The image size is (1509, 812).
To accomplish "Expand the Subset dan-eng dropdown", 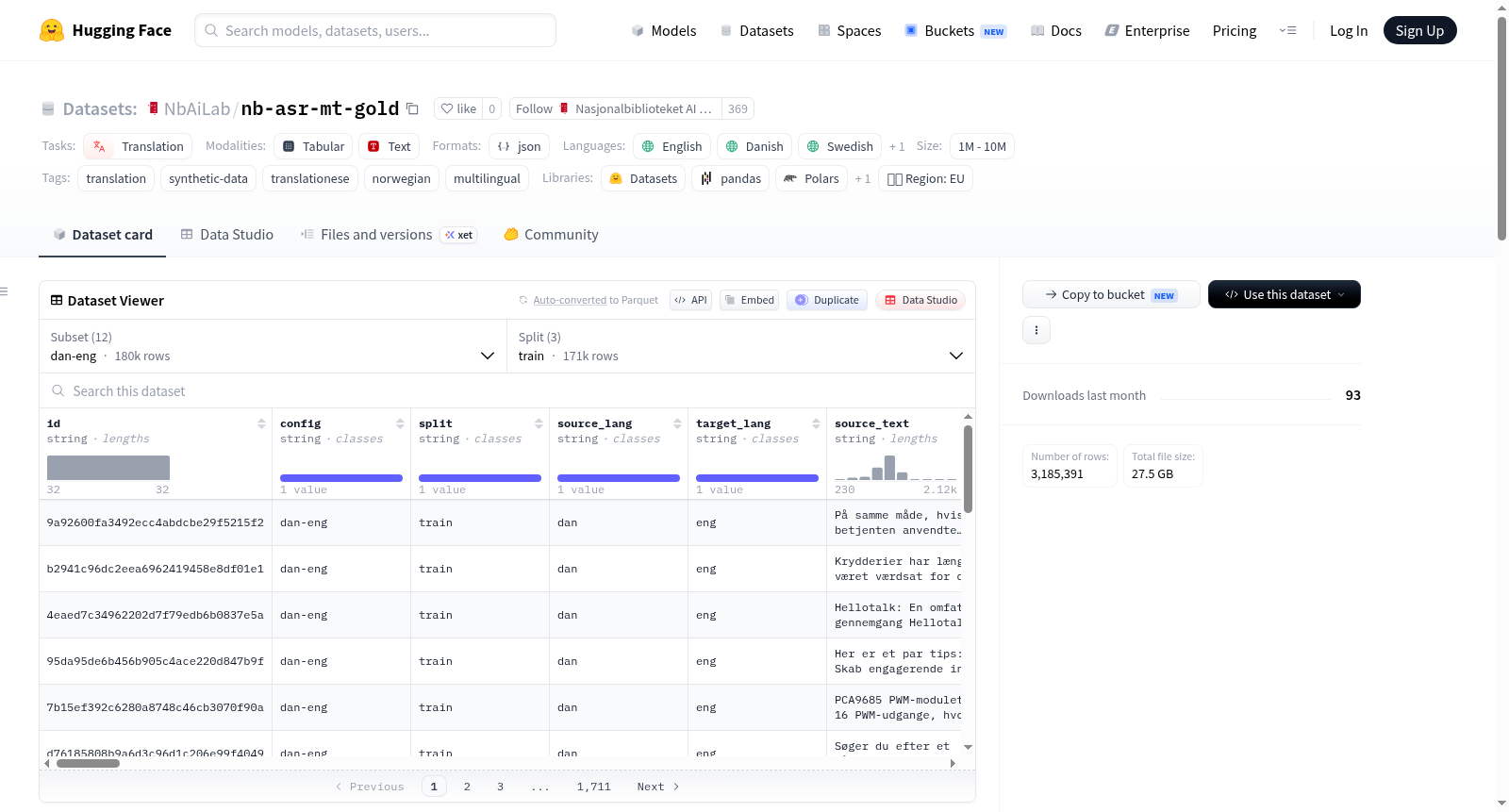I will coord(273,347).
